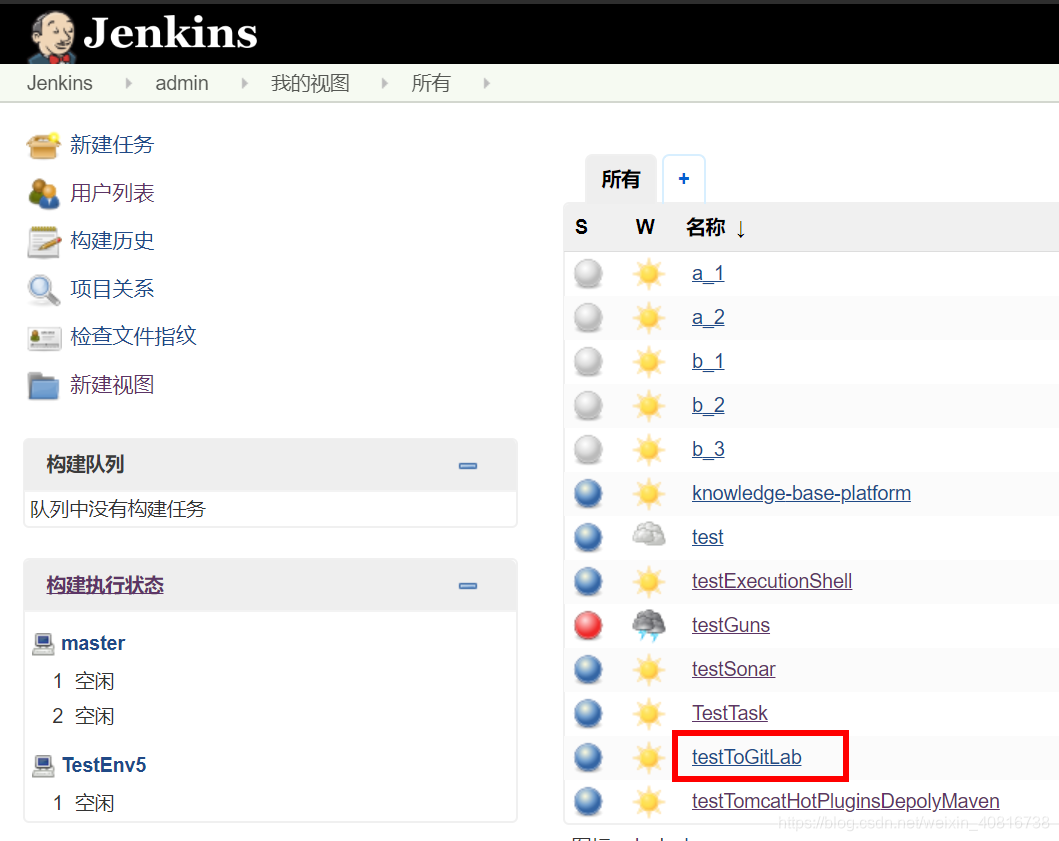Click the grey status ball for a_1

coord(588,274)
